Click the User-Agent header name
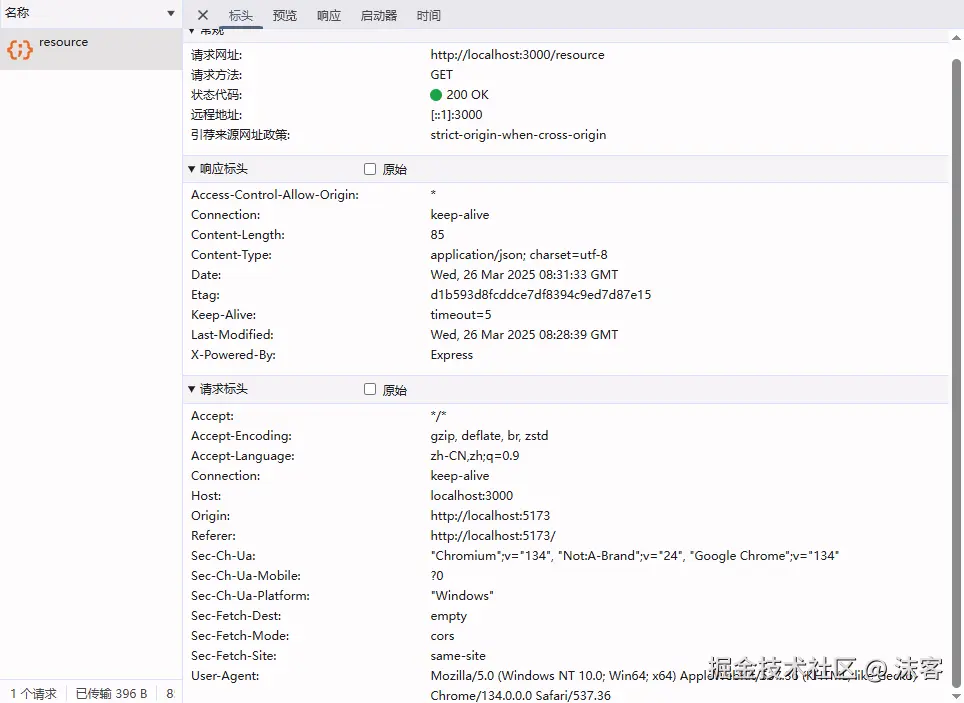Screen dimensions: 964x703 [x=225, y=676]
